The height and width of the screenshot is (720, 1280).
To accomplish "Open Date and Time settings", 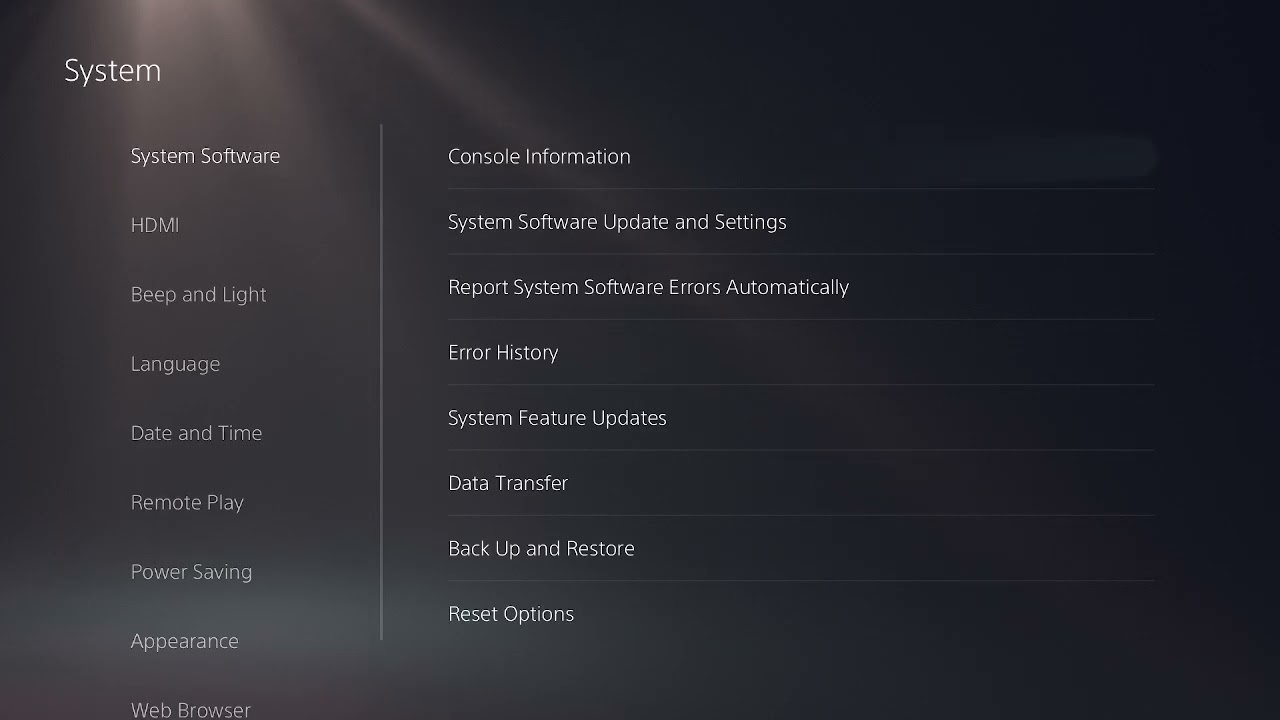I will coord(196,433).
